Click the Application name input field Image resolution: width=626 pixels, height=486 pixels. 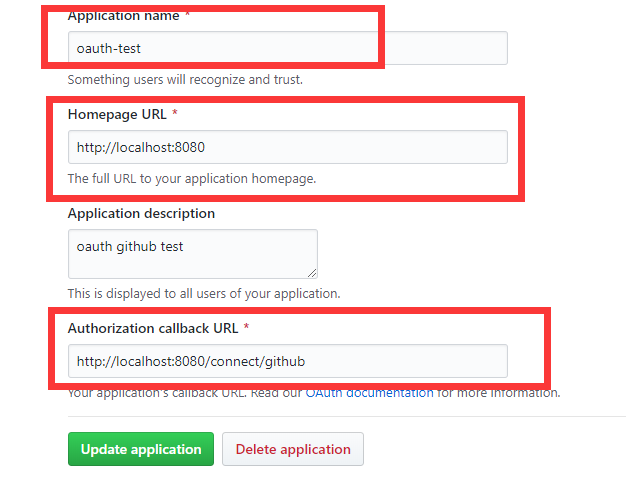point(287,48)
